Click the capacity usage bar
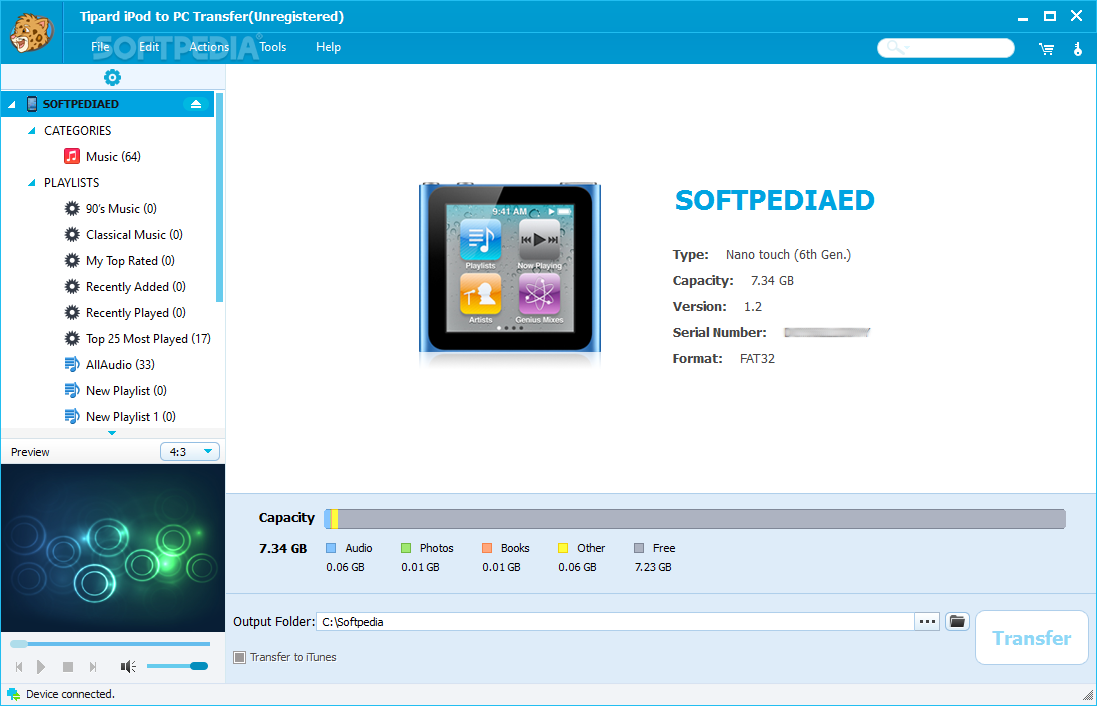This screenshot has width=1097, height=706. tap(695, 518)
